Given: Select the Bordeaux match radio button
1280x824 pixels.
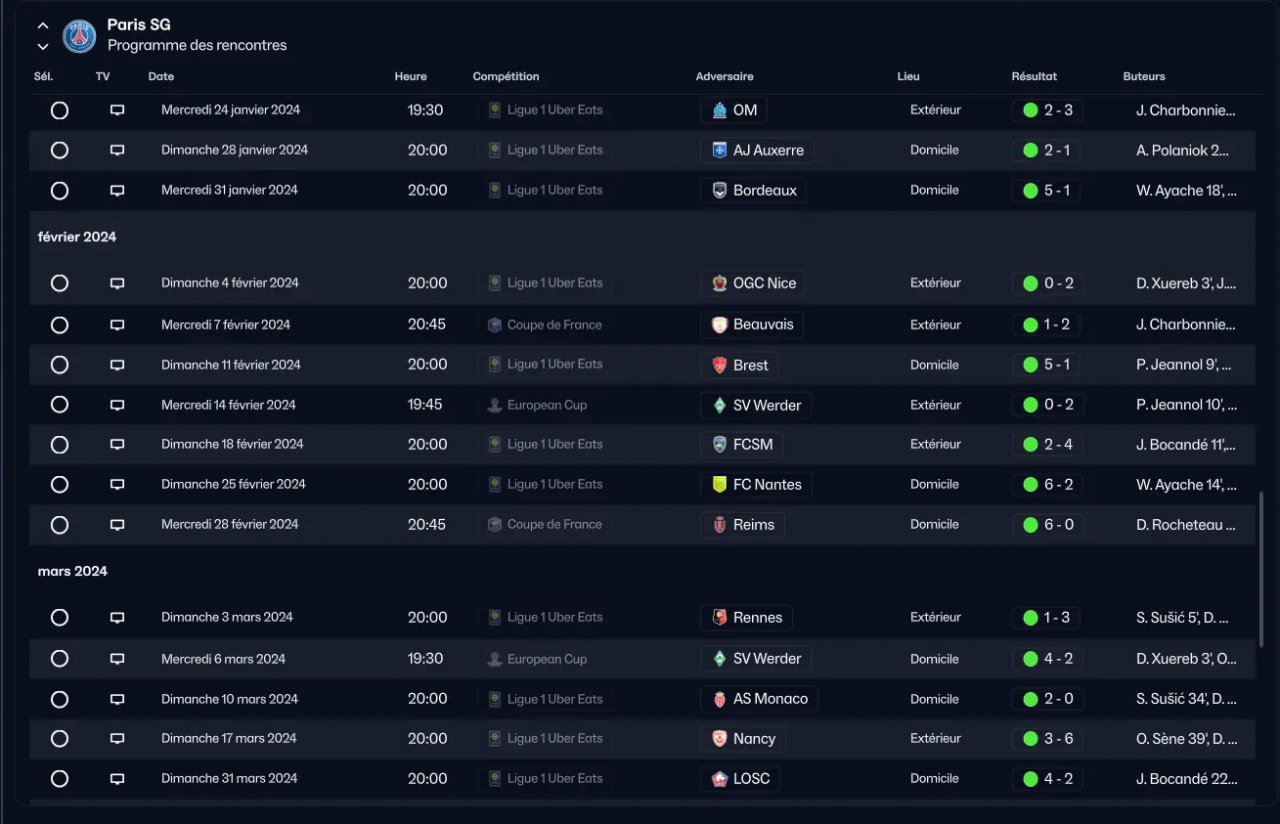Looking at the screenshot, I should tap(60, 190).
